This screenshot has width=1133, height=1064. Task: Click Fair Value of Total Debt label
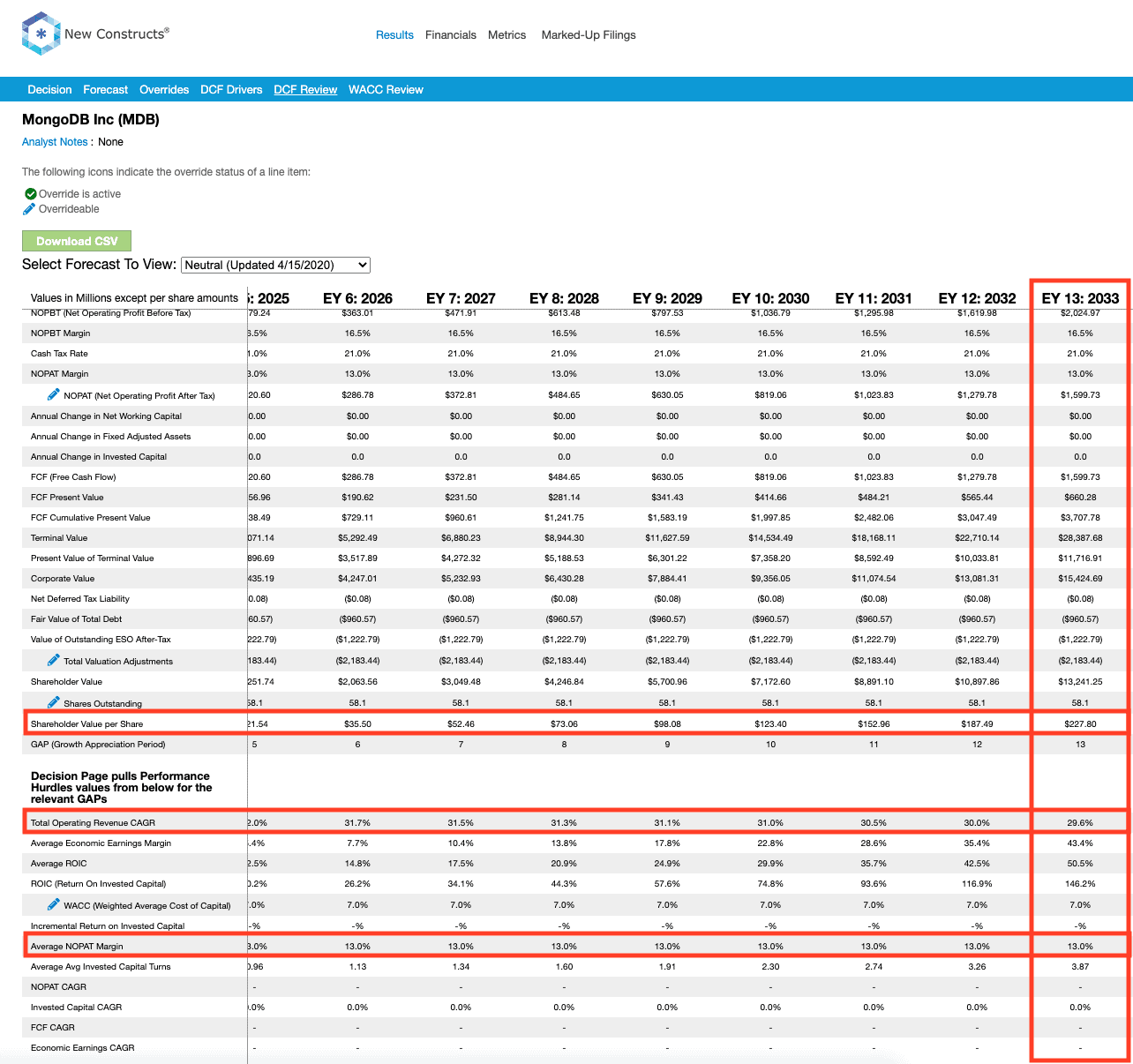[76, 619]
